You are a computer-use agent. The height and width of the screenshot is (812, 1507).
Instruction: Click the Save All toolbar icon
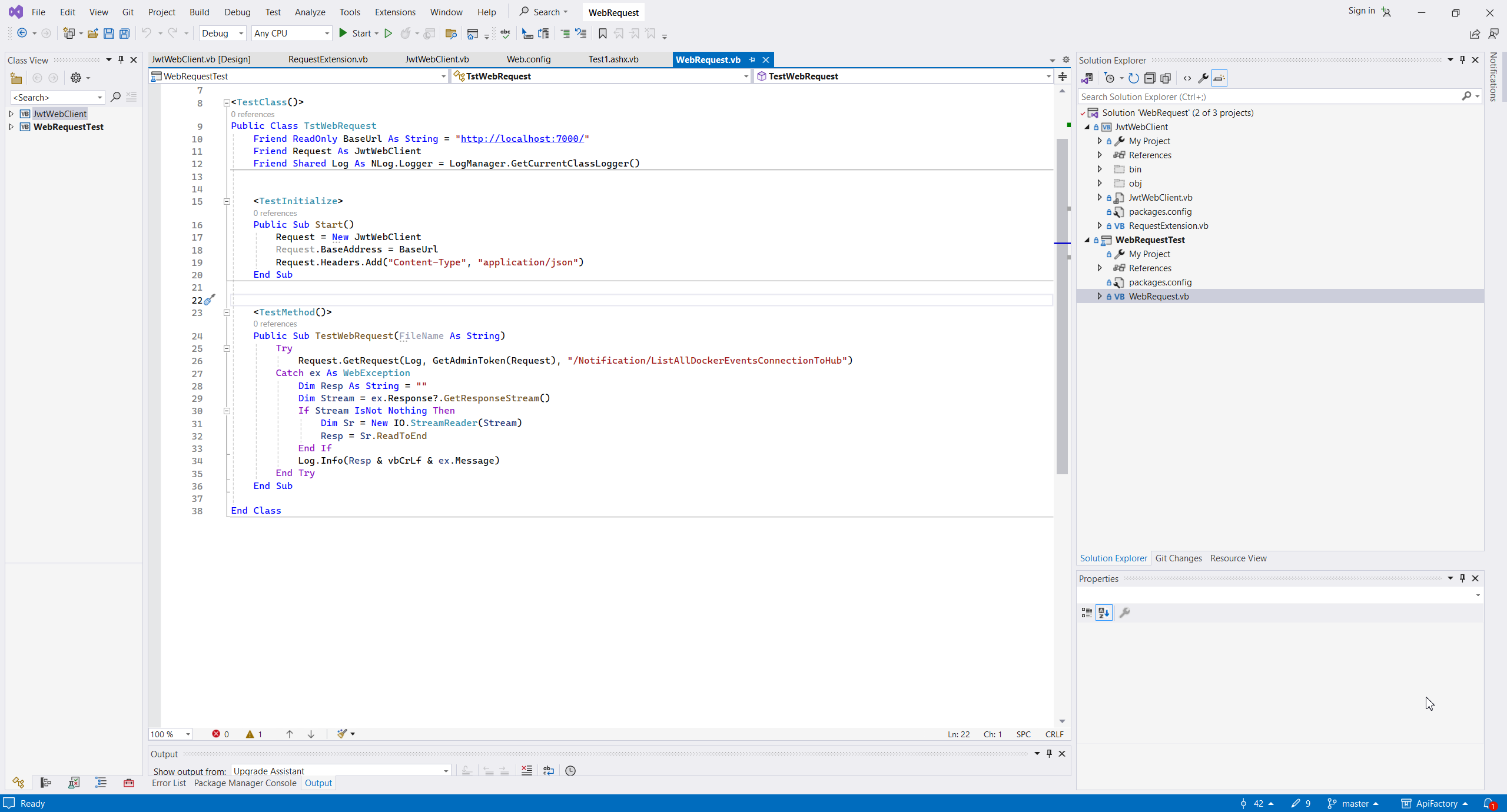tap(124, 34)
